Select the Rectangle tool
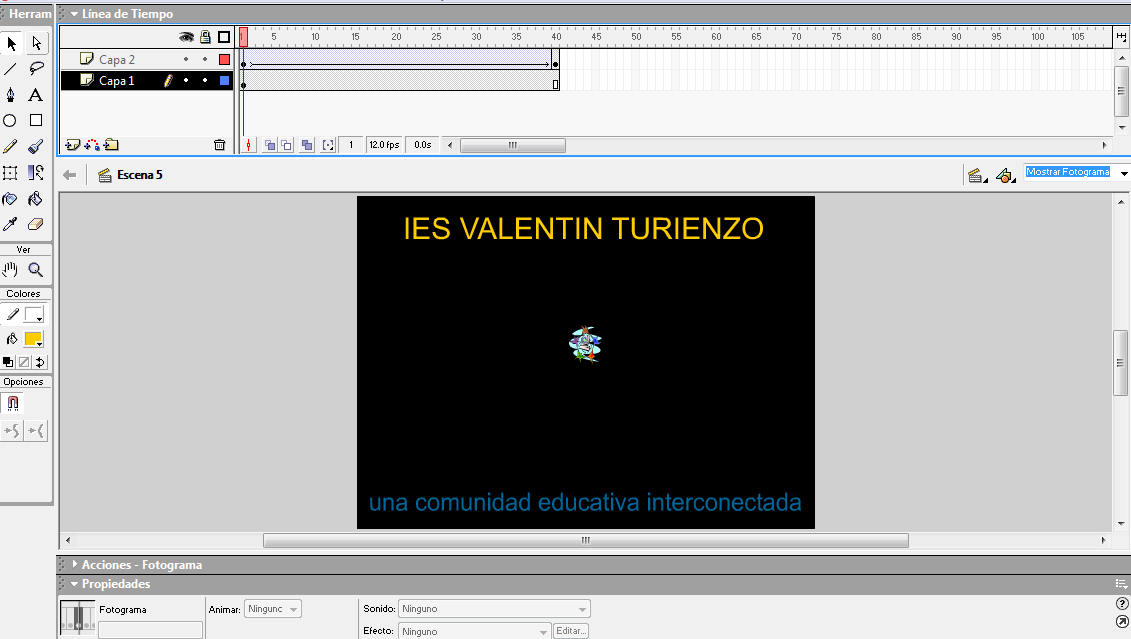 pyautogui.click(x=36, y=120)
